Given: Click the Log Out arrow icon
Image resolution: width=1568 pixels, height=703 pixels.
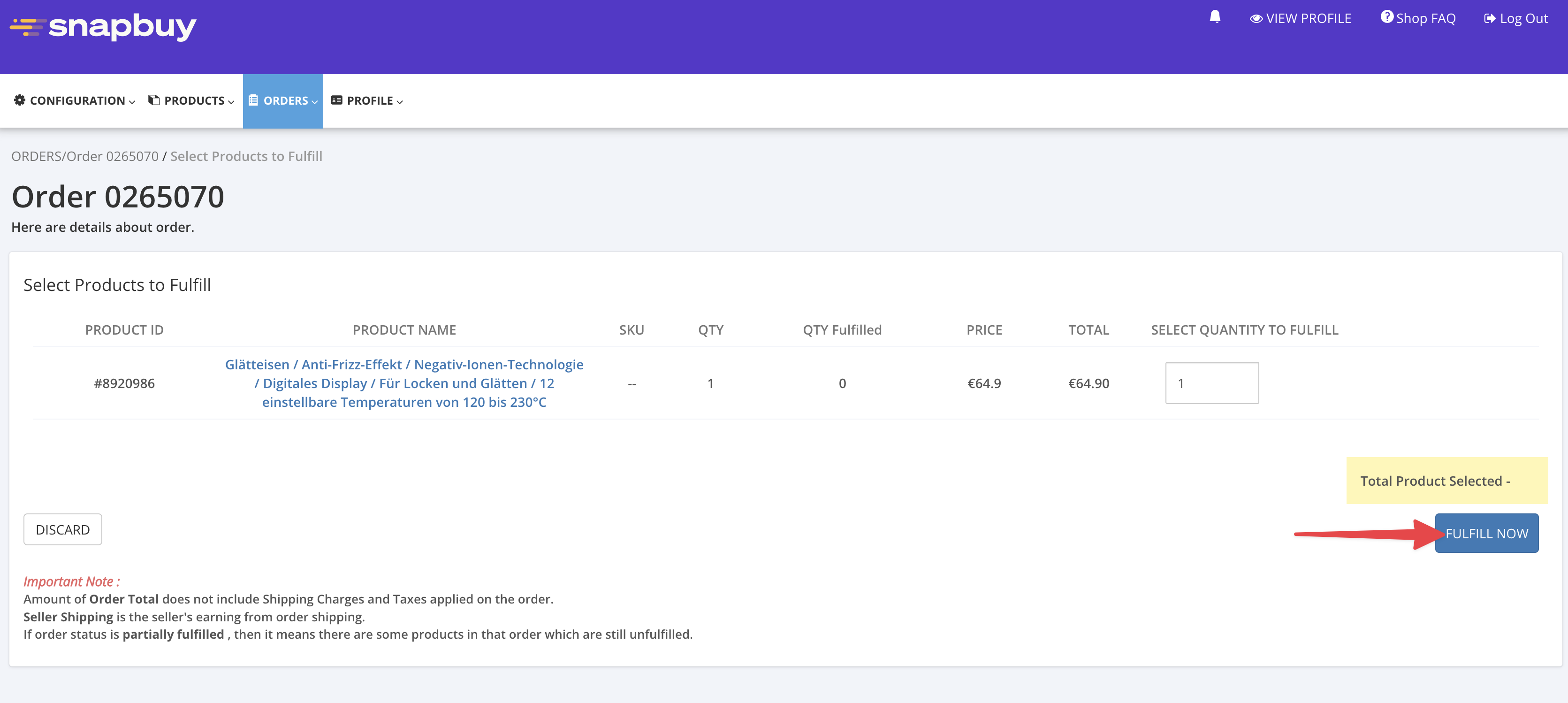Looking at the screenshot, I should [x=1490, y=19].
